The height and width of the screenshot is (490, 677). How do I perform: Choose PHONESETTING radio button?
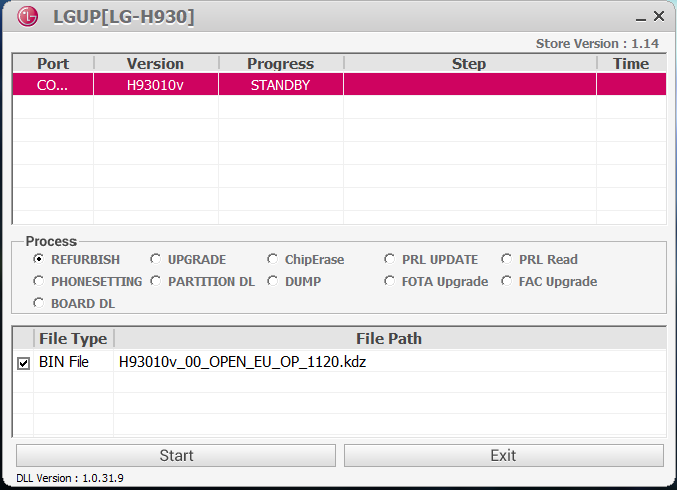click(39, 282)
